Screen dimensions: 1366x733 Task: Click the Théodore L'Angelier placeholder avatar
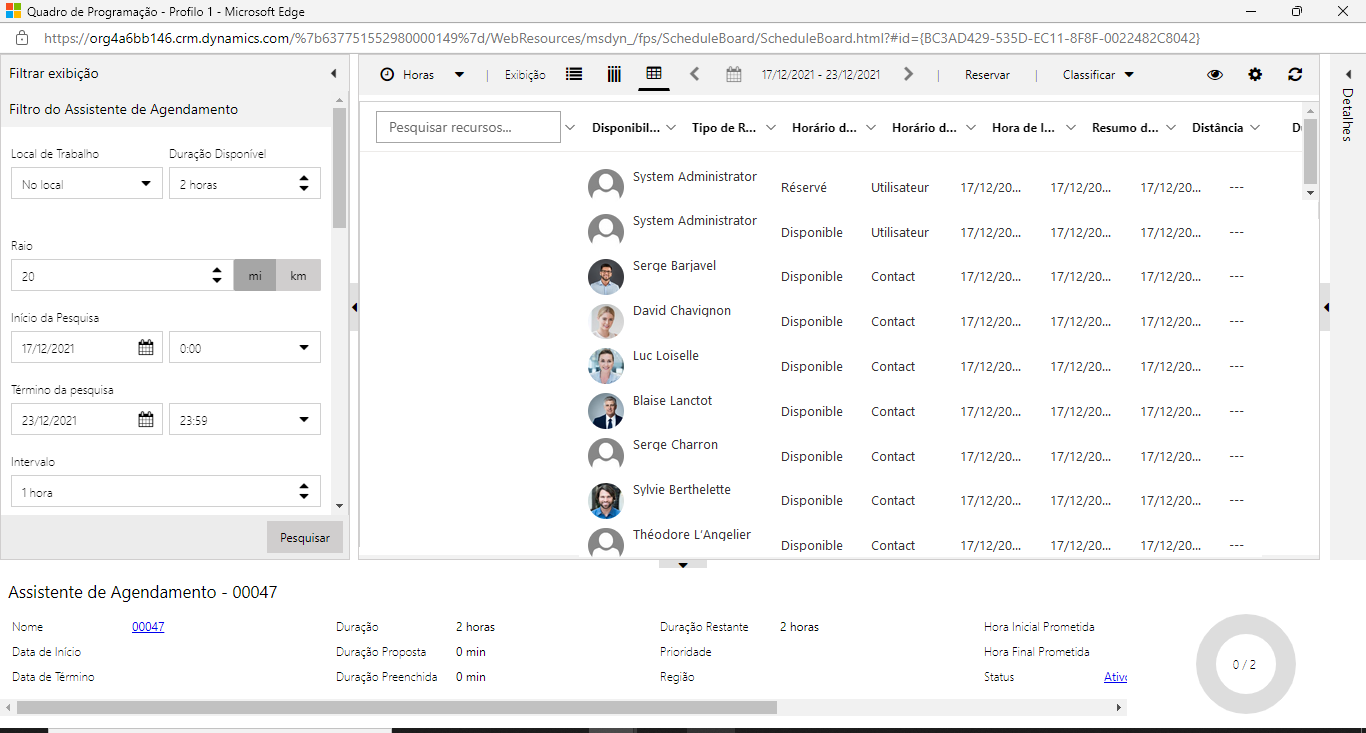(x=606, y=543)
